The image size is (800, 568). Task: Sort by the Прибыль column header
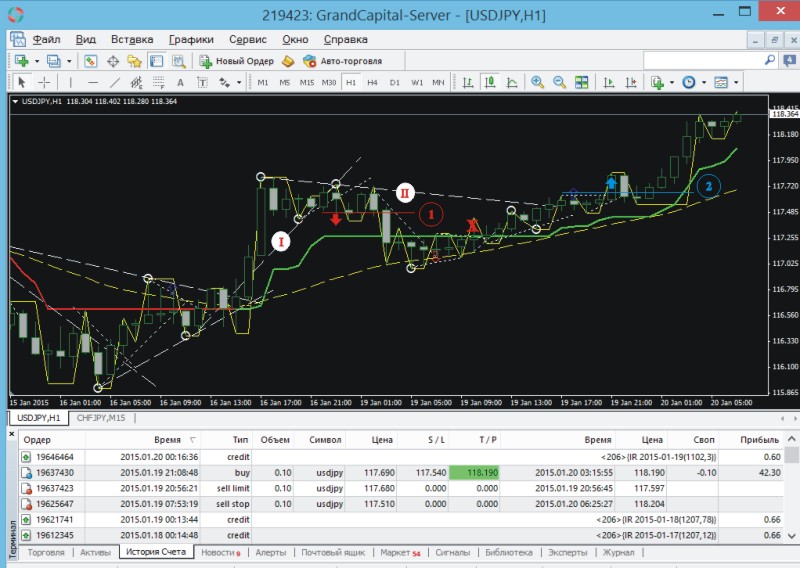pos(759,440)
